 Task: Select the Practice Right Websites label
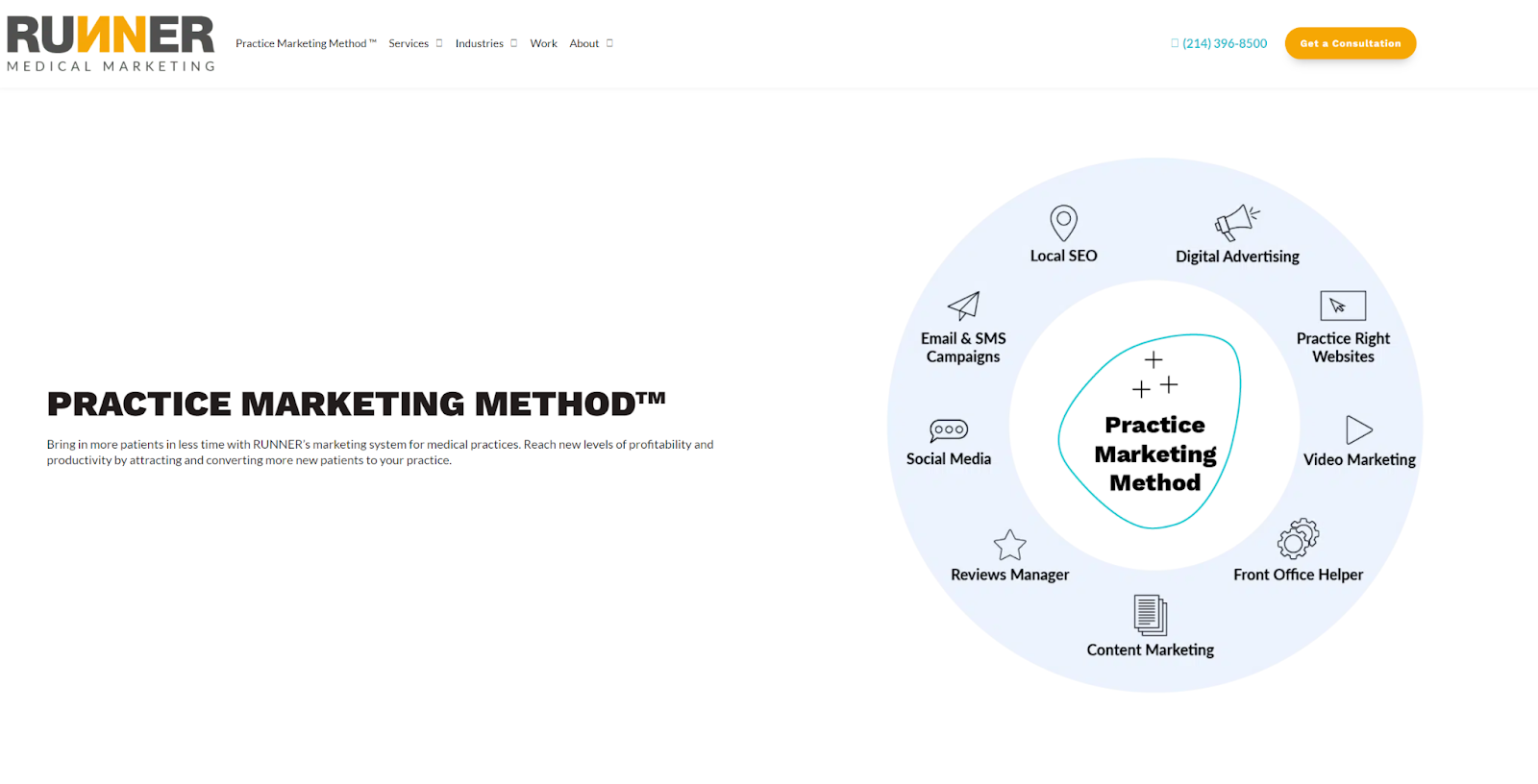coord(1343,347)
